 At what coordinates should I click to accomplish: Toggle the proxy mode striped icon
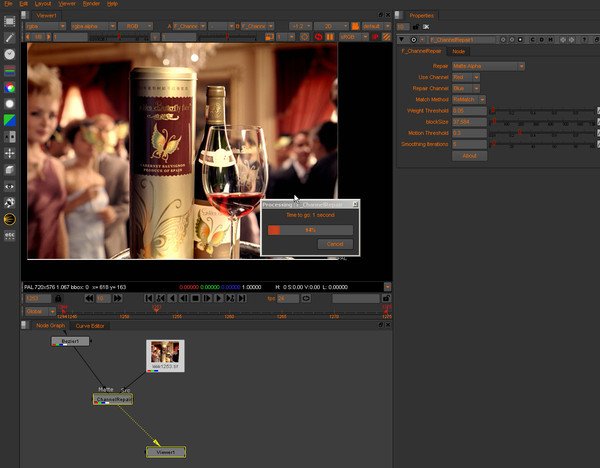[386, 37]
